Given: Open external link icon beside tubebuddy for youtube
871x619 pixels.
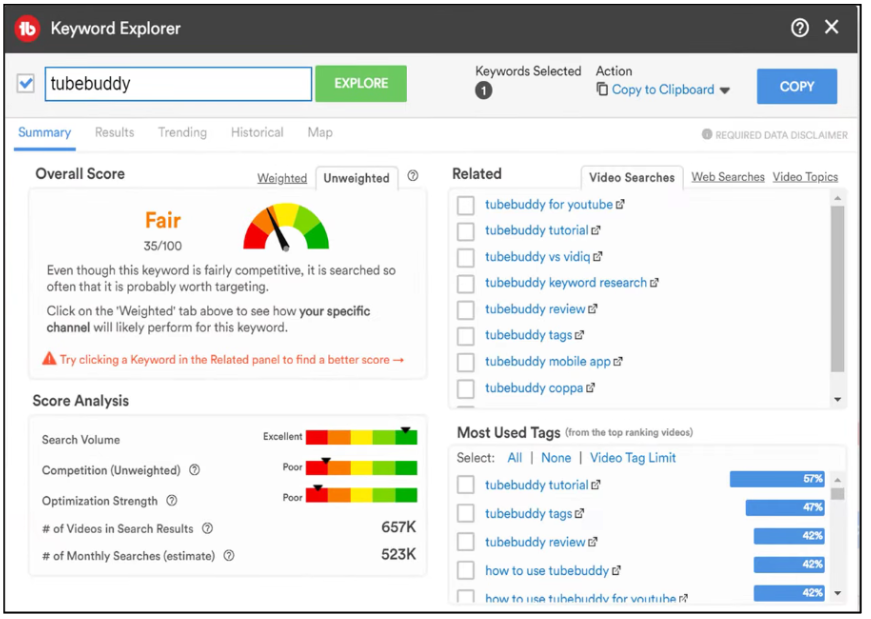Looking at the screenshot, I should coord(620,204).
